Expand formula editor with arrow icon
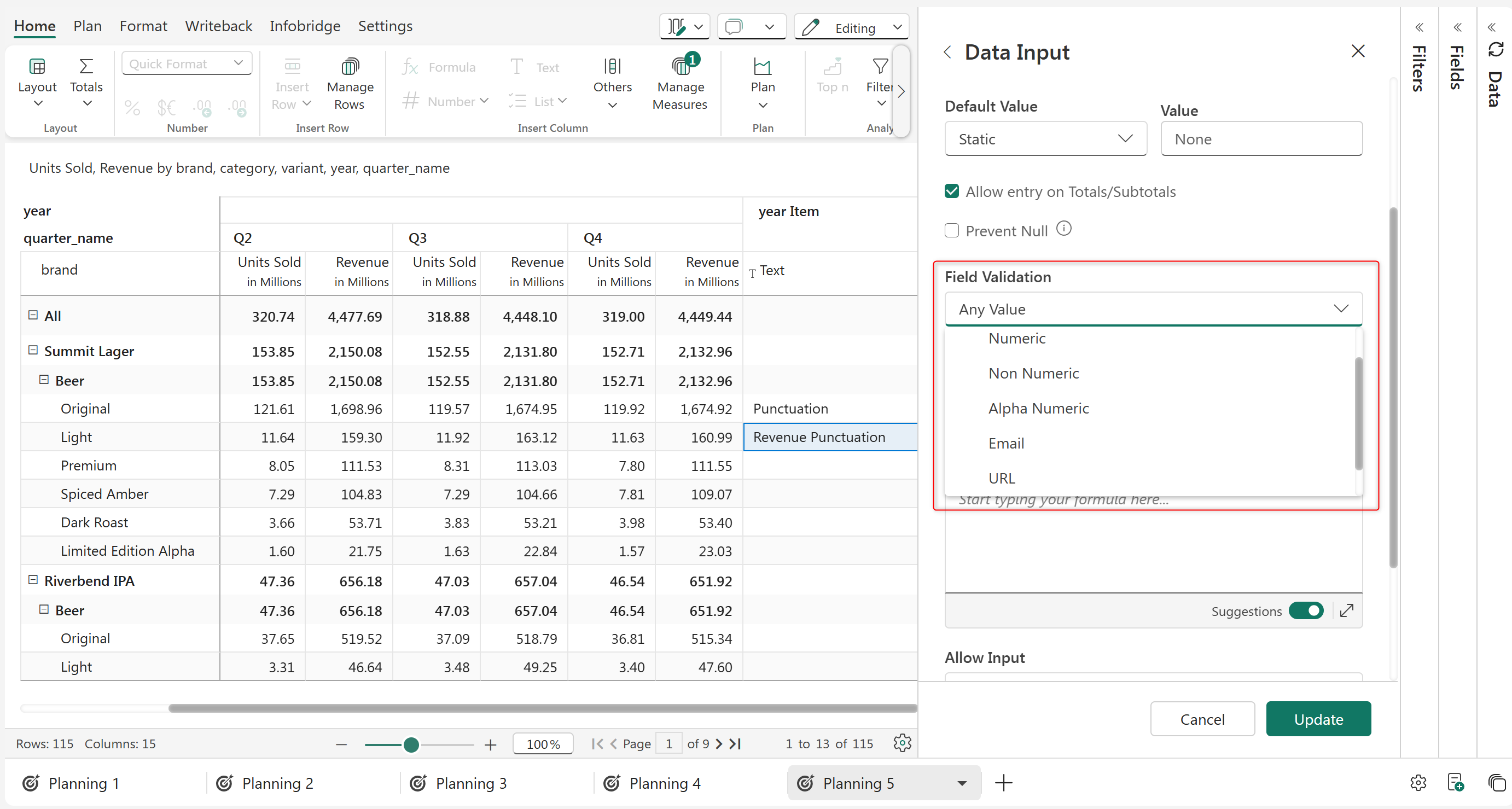This screenshot has width=1512, height=809. (1346, 610)
